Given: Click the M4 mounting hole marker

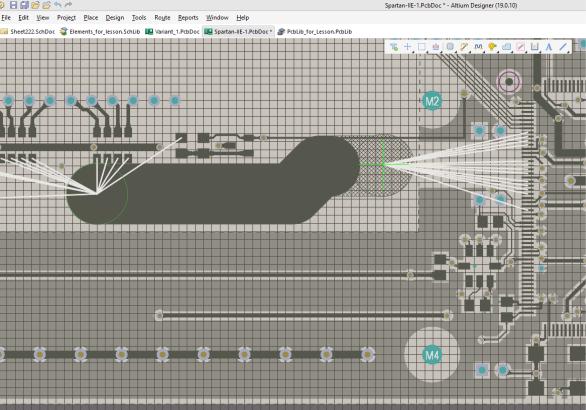Looking at the screenshot, I should (432, 355).
